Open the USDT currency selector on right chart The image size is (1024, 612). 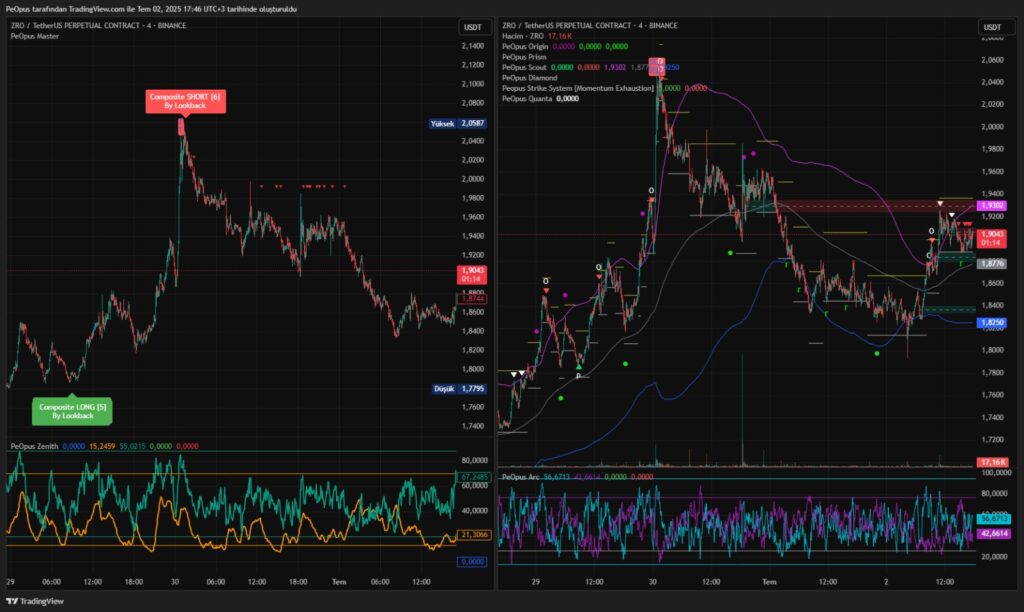[x=992, y=27]
